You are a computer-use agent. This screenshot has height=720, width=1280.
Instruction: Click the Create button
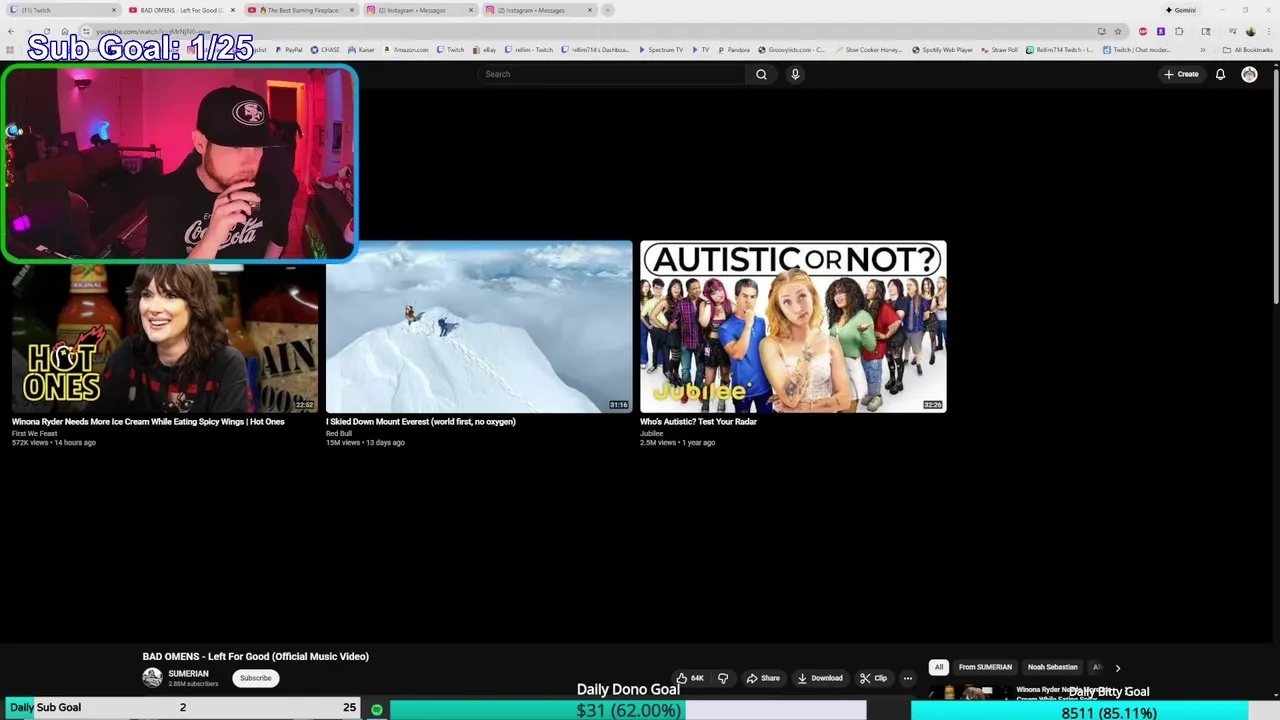click(1181, 74)
